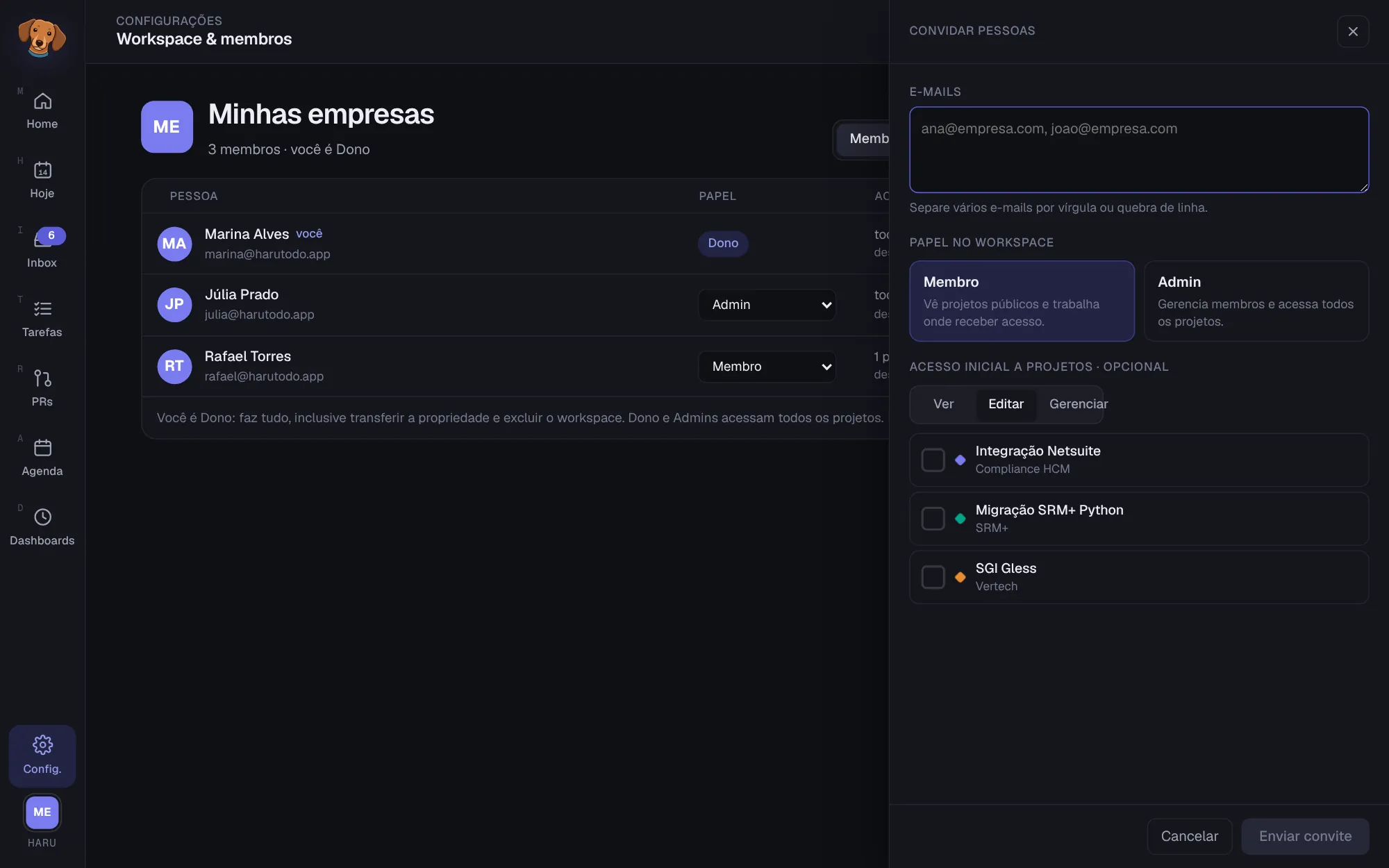Open Tarefas task list

click(x=42, y=319)
